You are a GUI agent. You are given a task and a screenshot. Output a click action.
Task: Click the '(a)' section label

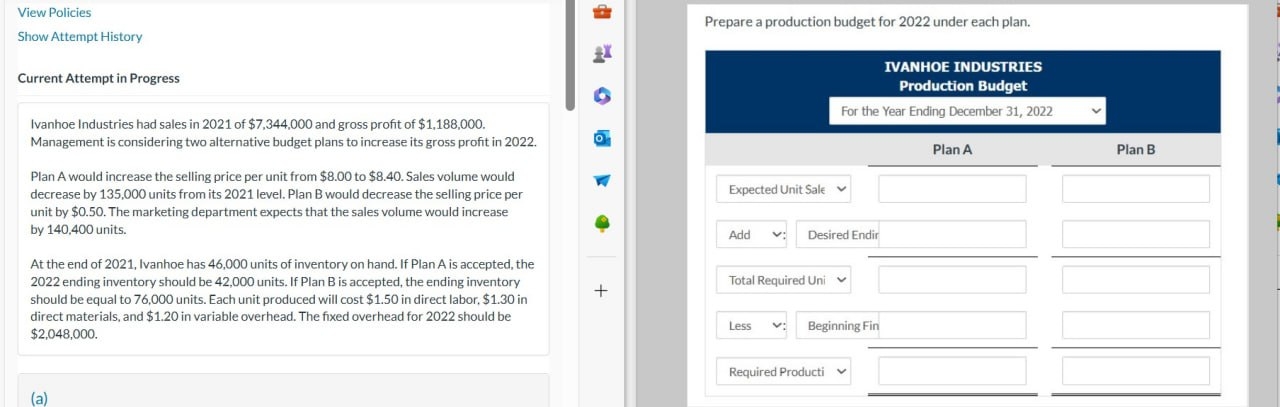[x=39, y=398]
